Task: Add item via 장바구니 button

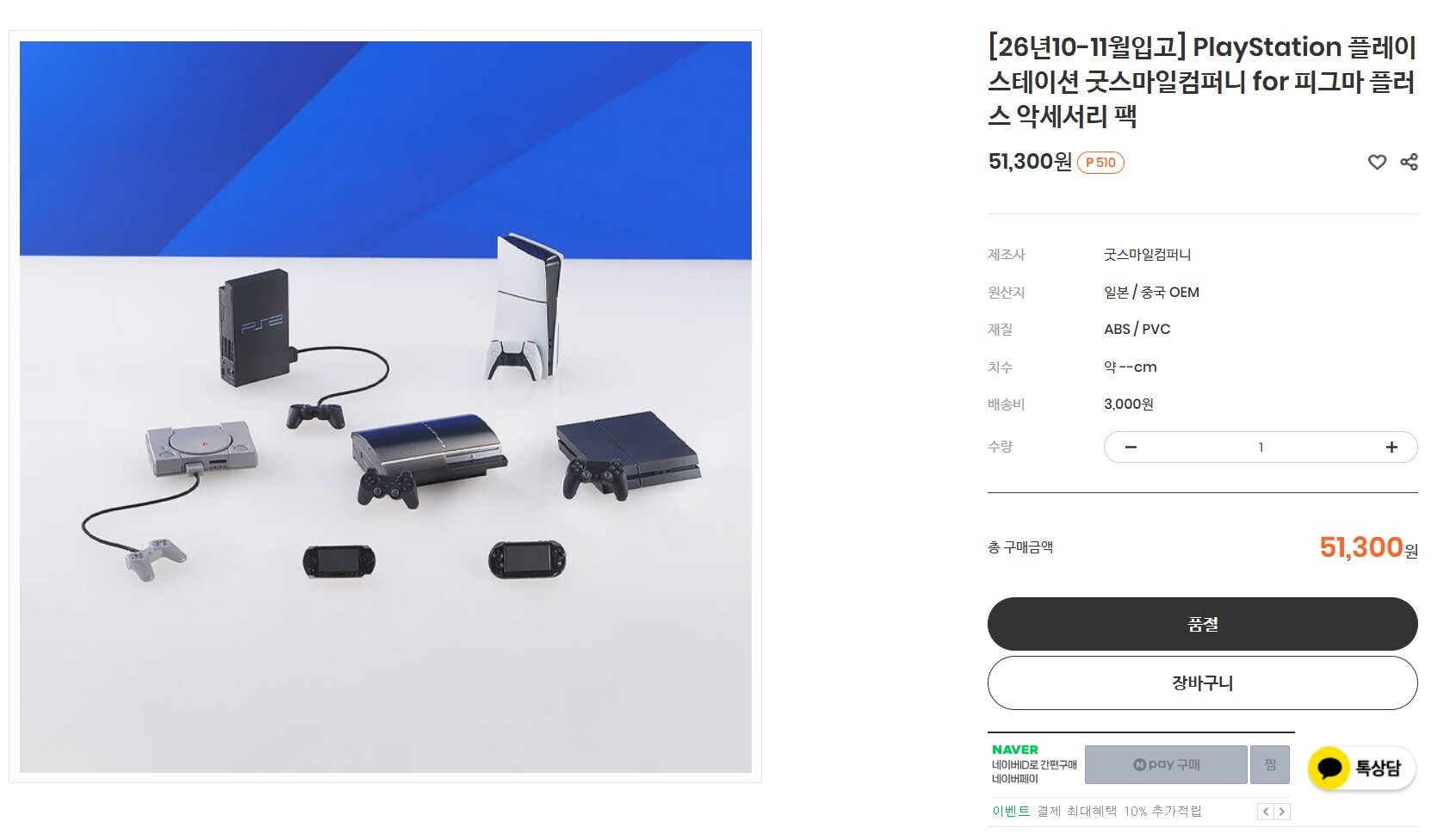Action: (1202, 683)
